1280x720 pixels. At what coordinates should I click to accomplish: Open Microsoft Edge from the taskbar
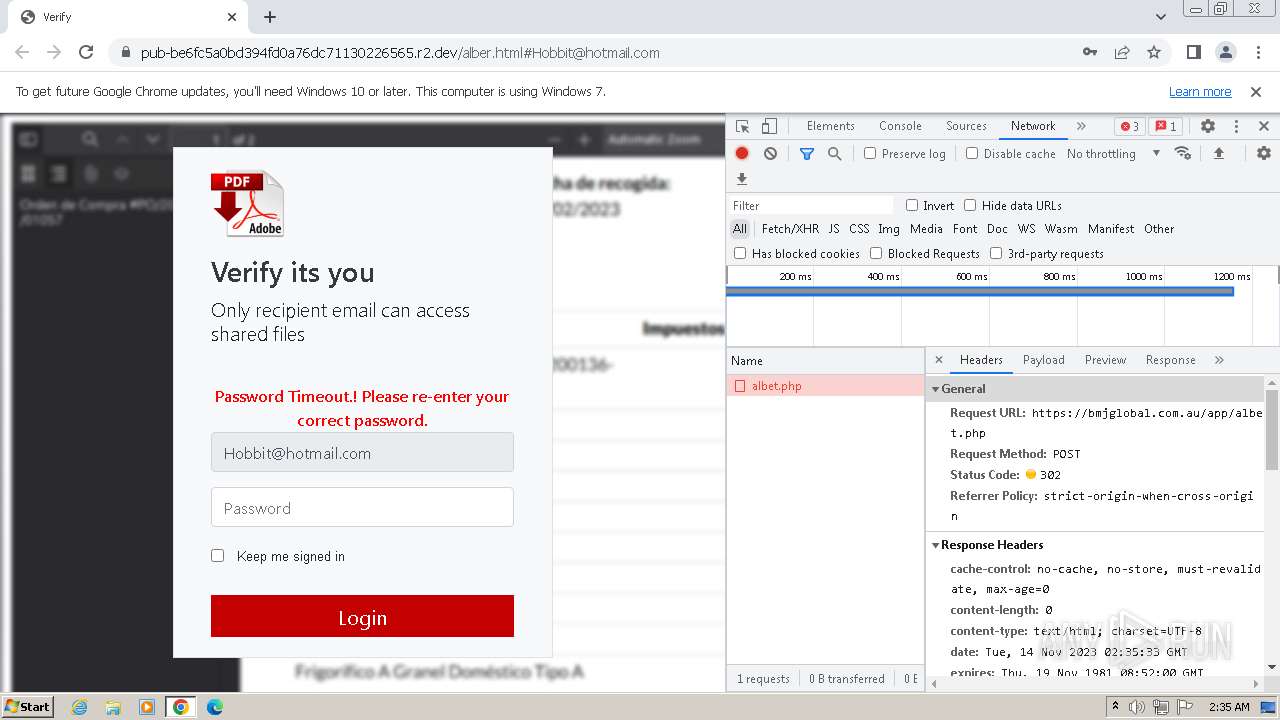[x=214, y=707]
